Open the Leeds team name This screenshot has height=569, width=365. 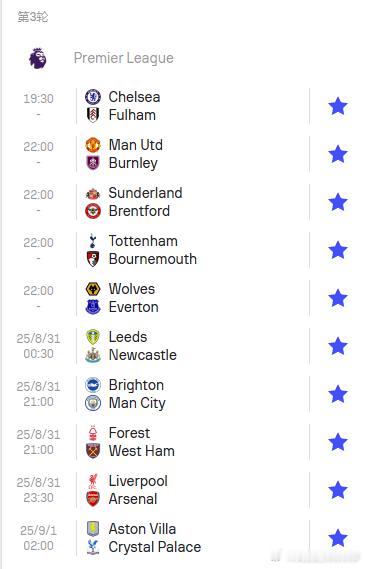click(128, 337)
